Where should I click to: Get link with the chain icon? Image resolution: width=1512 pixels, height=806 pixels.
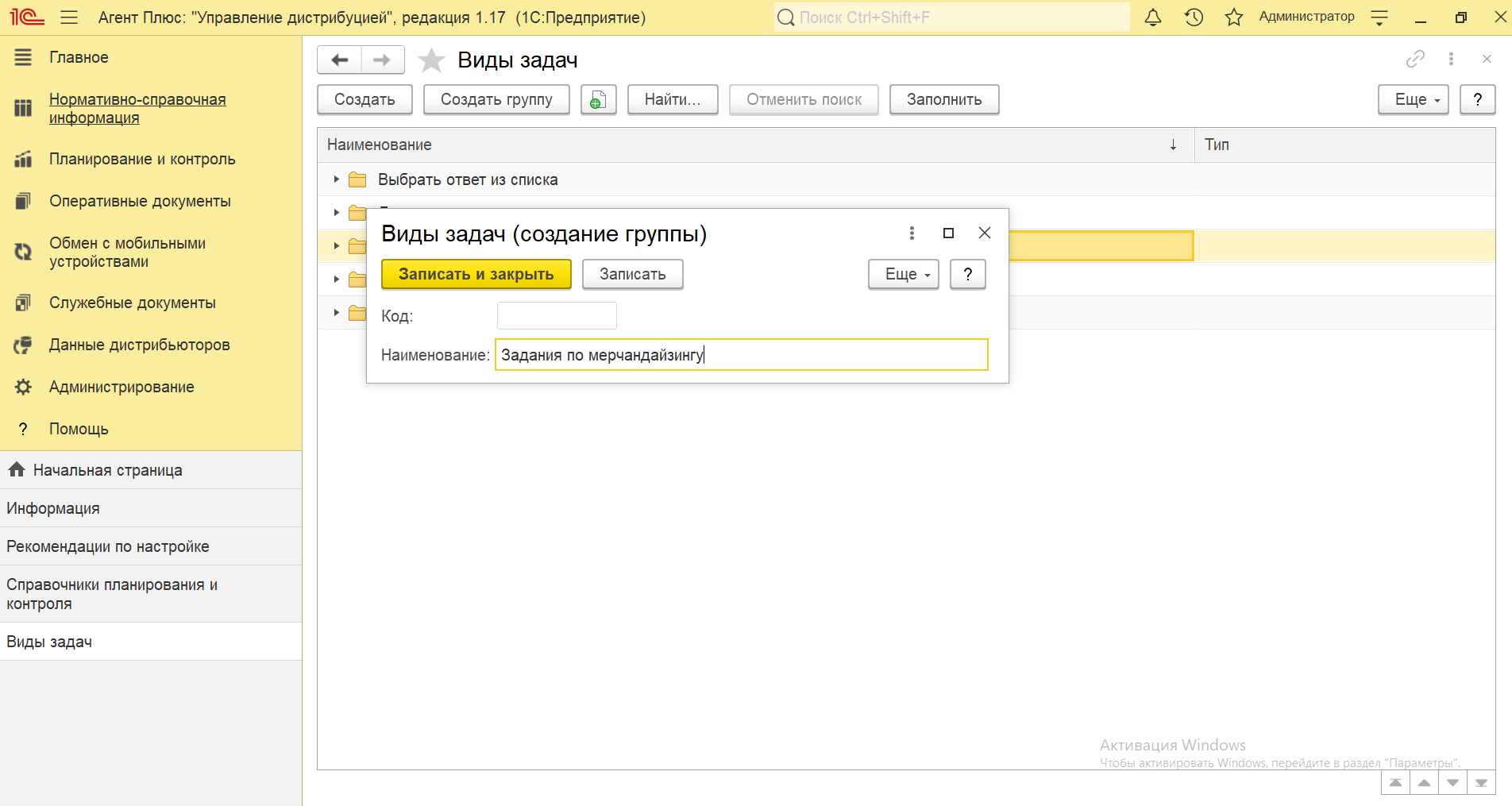(x=1415, y=59)
